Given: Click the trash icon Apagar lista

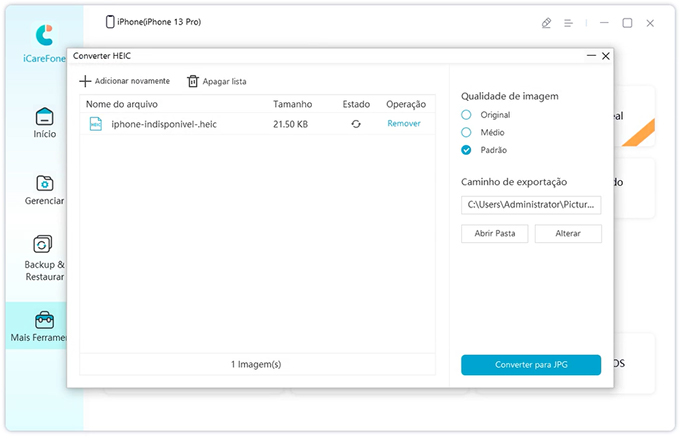Looking at the screenshot, I should (x=193, y=81).
